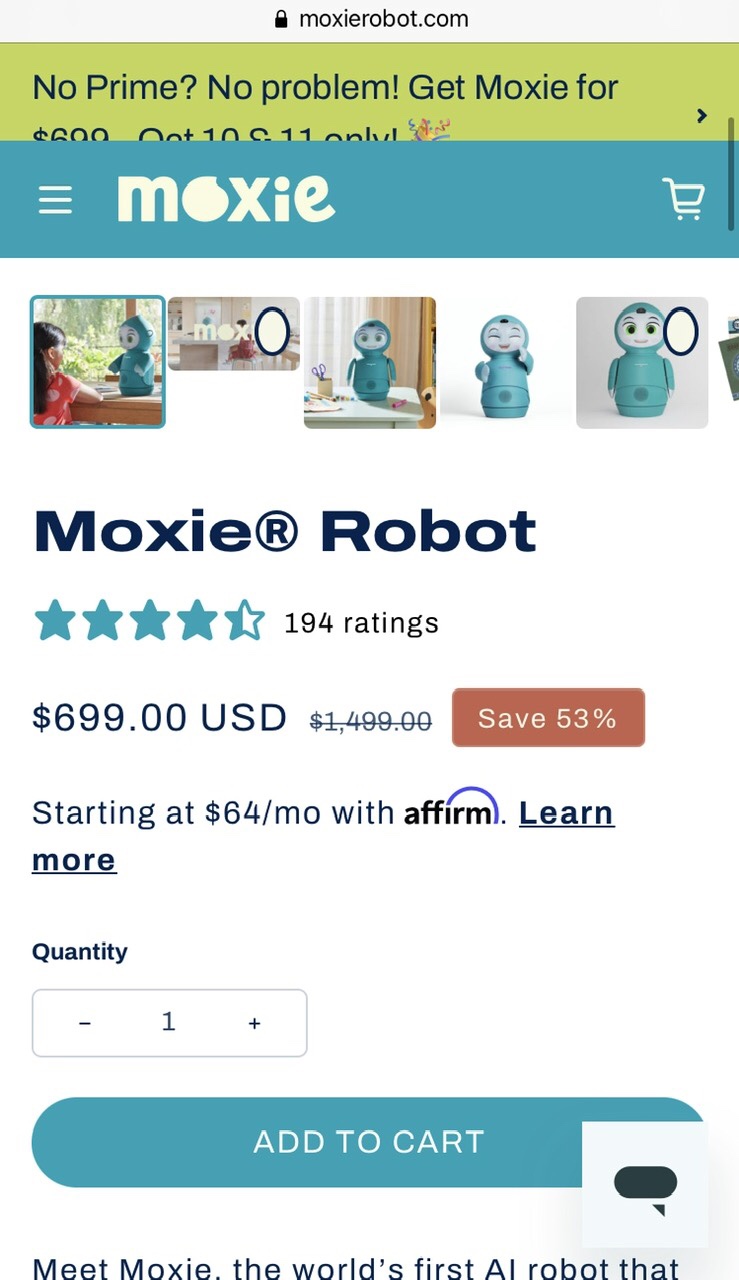Open the Affirm Learn more link
This screenshot has height=1280, width=739.
(566, 814)
